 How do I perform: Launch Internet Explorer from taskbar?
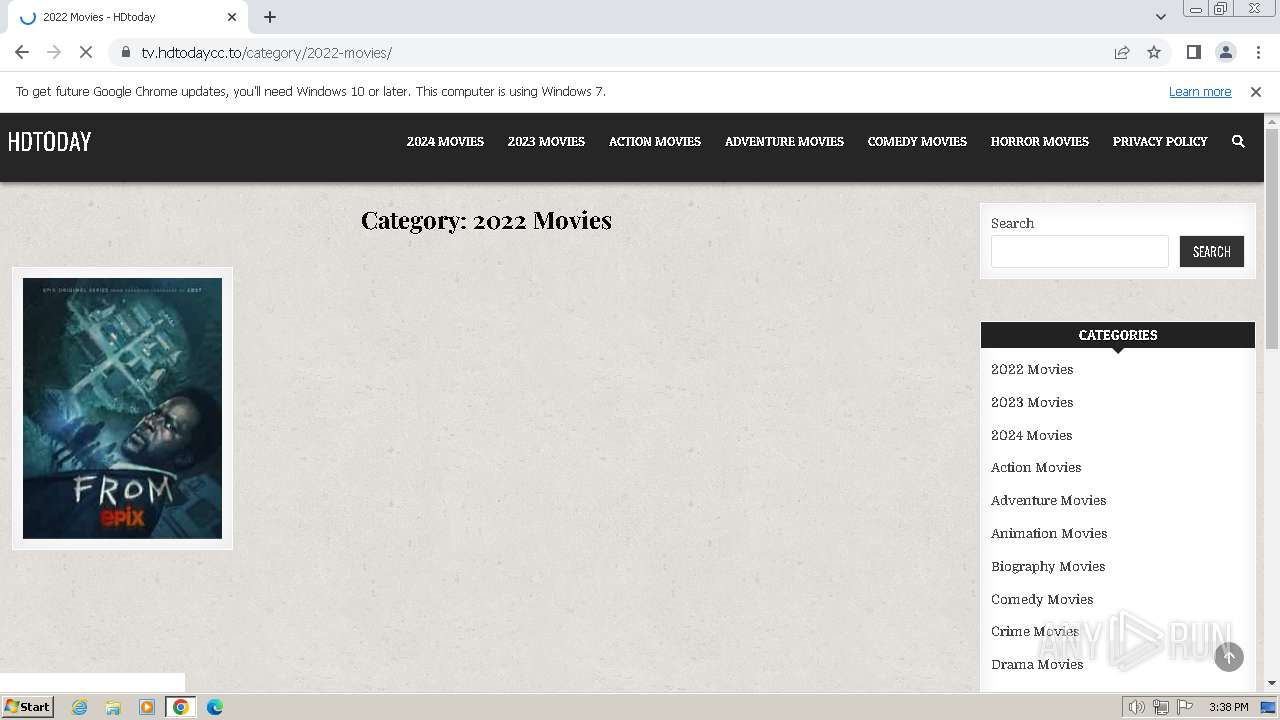click(79, 707)
